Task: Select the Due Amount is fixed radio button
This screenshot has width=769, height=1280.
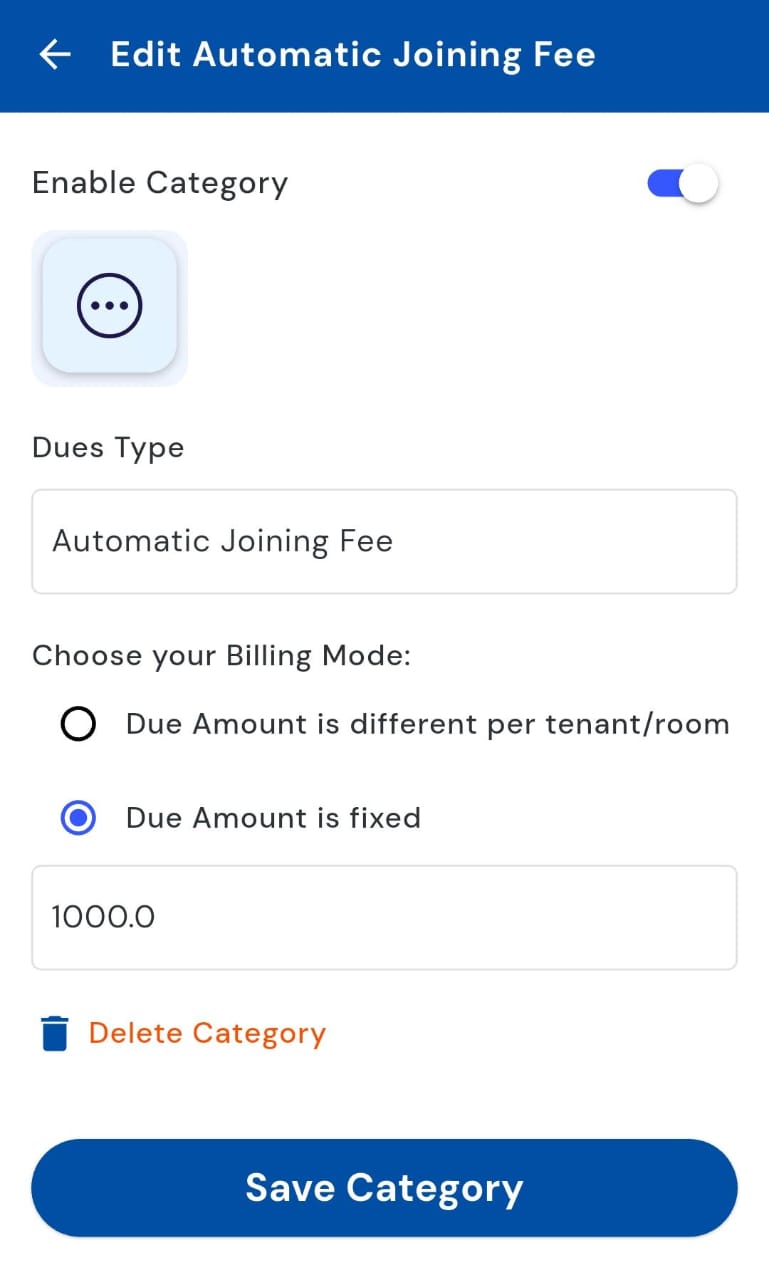Action: pos(78,818)
